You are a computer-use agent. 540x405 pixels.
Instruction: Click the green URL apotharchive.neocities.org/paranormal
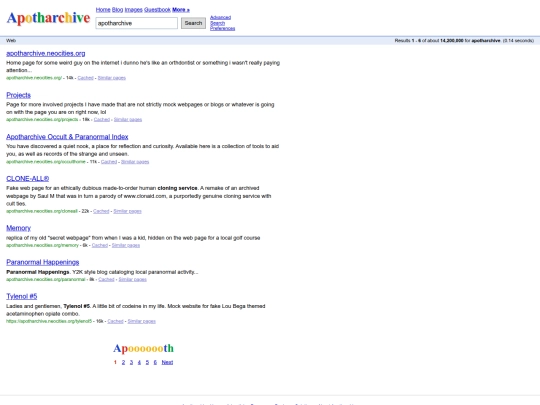click(x=45, y=279)
